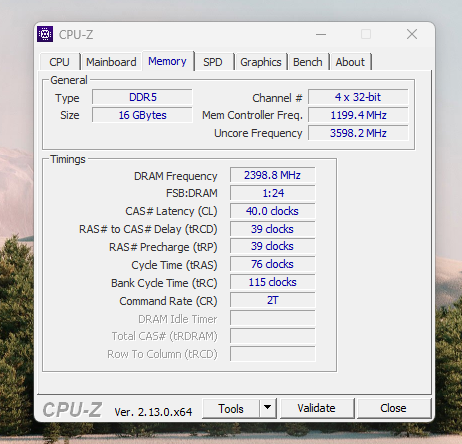This screenshot has width=462, height=444.
Task: Click the CAS# Latency (CL) label
Action: 171,211
